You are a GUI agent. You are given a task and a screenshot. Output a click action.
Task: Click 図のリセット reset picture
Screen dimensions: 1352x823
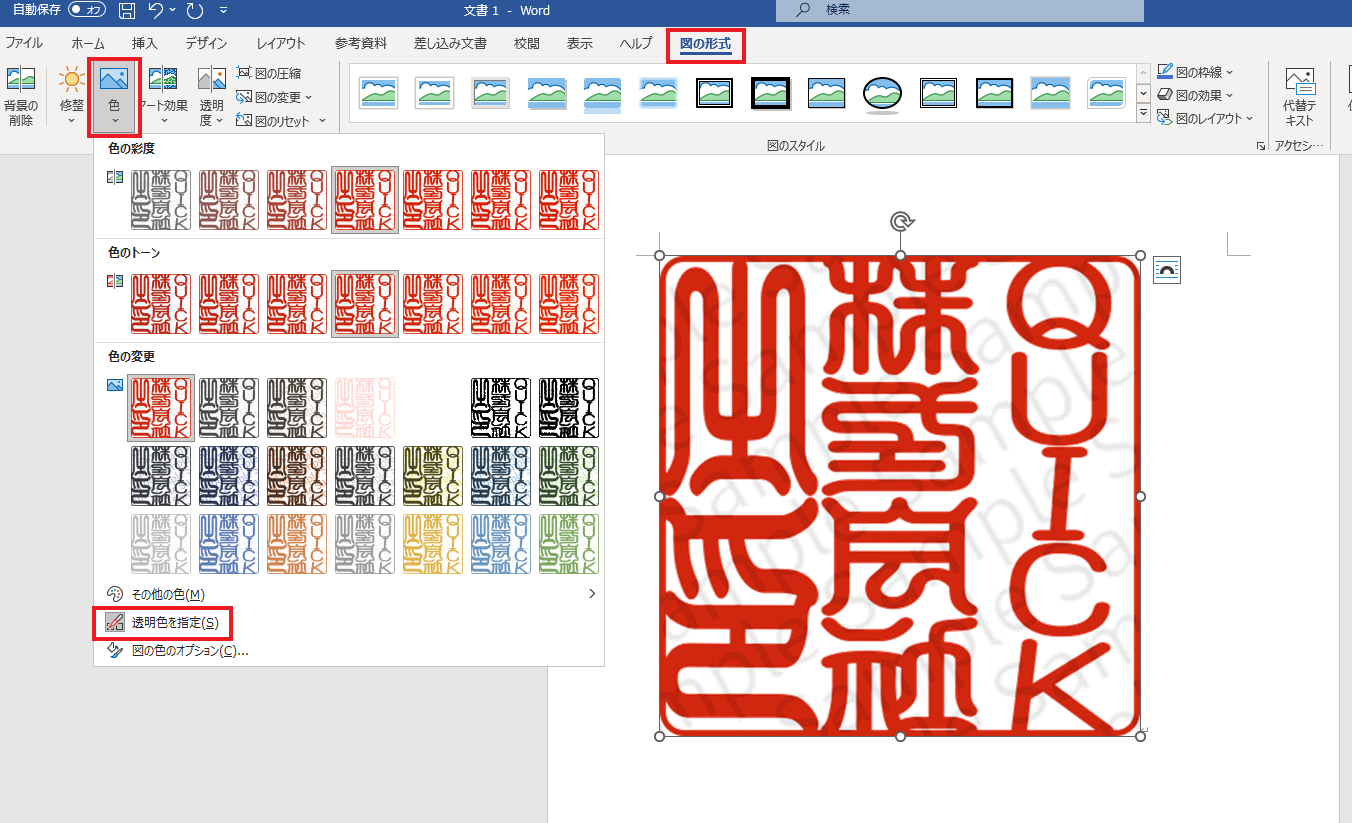tap(275, 121)
